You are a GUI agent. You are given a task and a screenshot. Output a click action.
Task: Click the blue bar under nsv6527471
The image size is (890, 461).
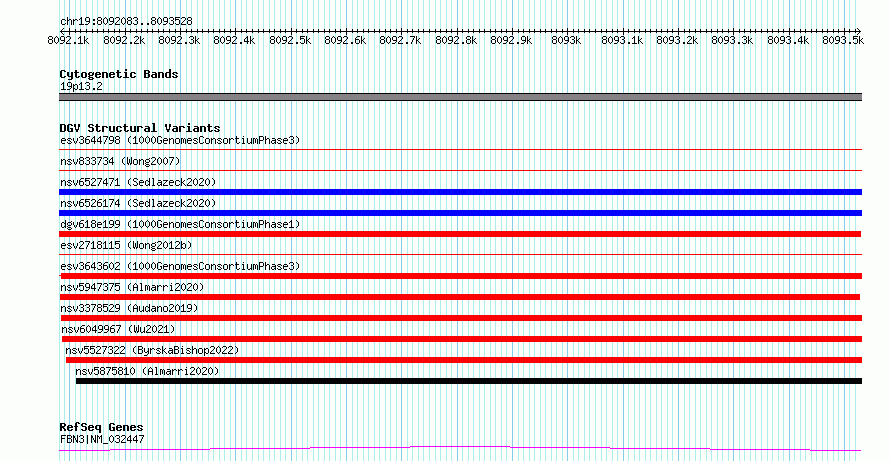click(460, 192)
